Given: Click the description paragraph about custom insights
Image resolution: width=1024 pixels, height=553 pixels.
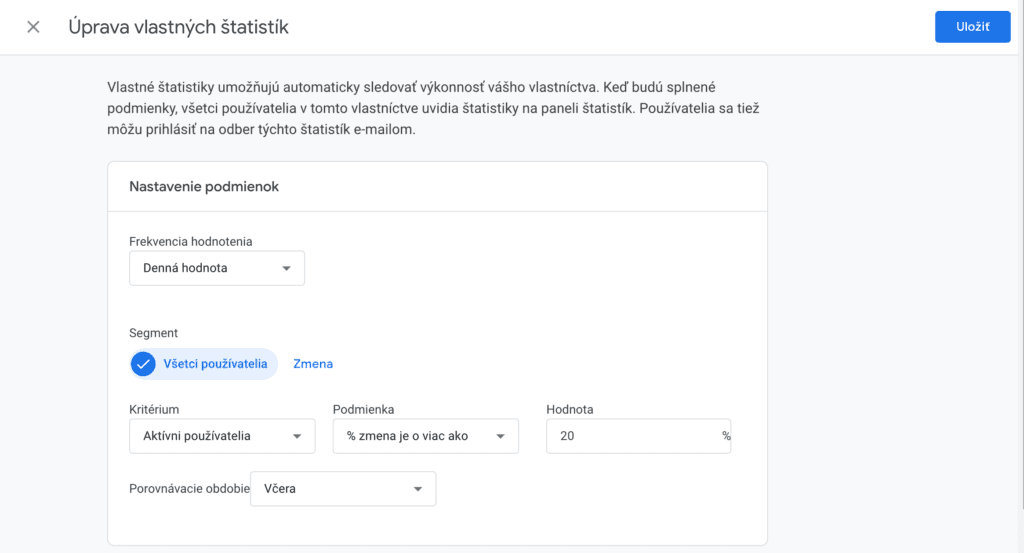Looking at the screenshot, I should pos(440,109).
